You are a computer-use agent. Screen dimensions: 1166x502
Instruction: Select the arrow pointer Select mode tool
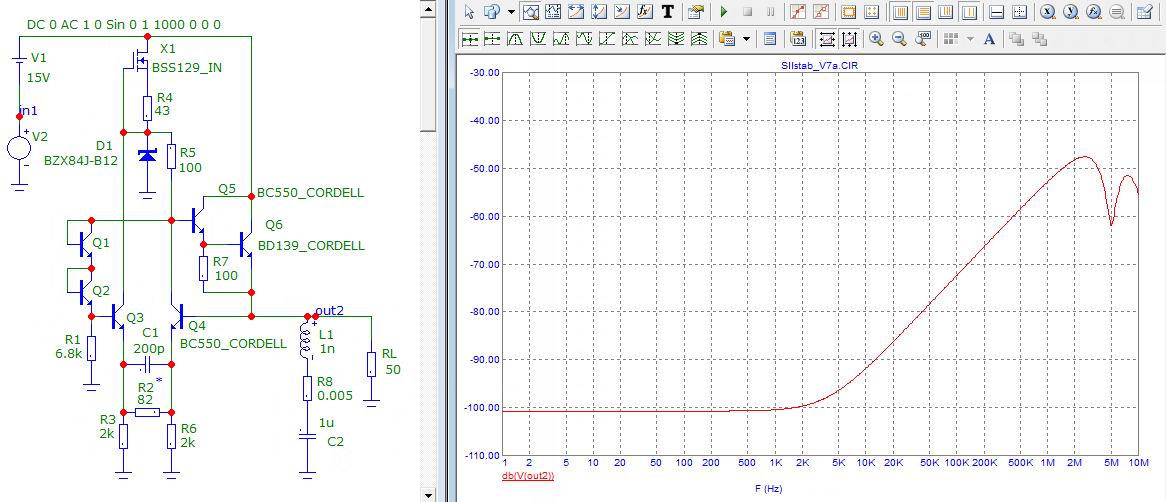point(467,12)
